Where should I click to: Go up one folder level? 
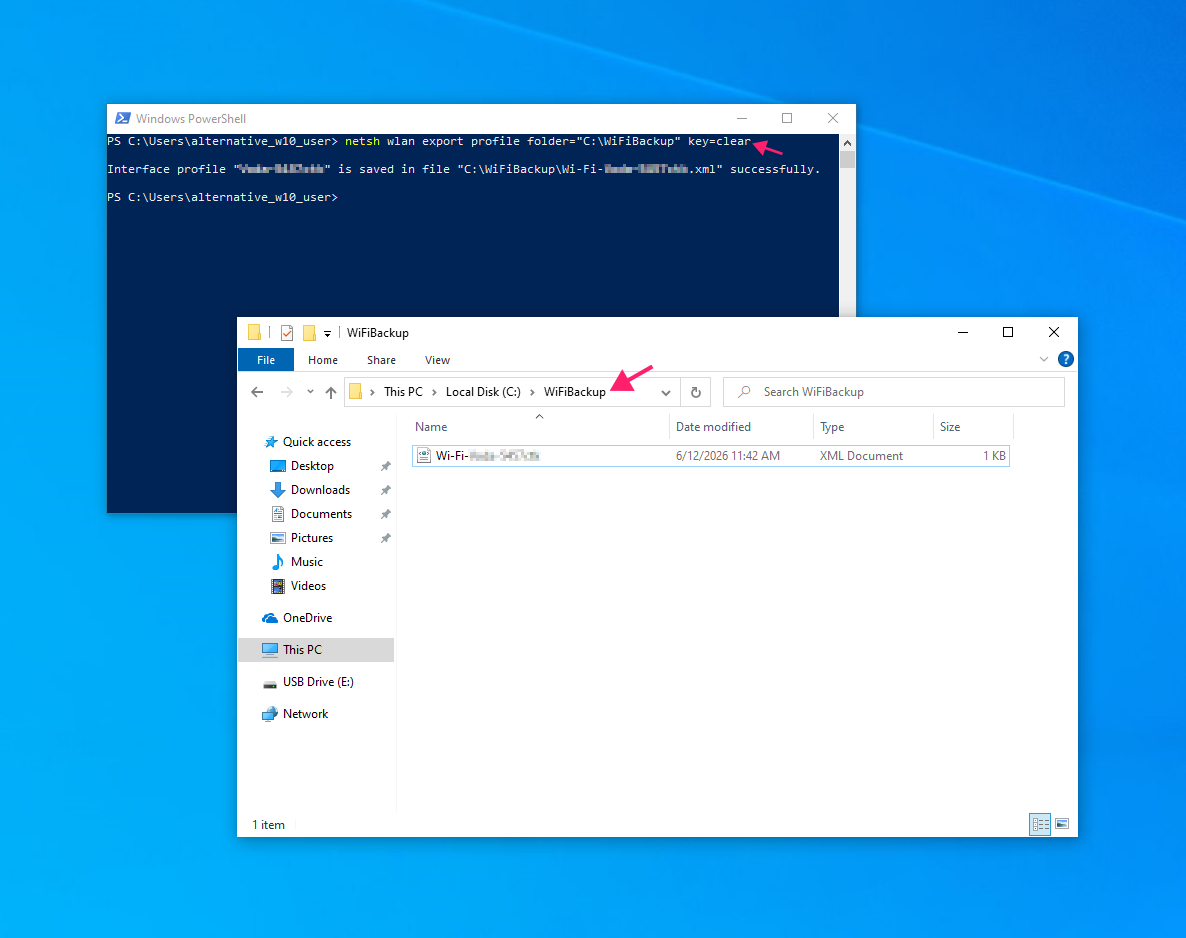[x=331, y=392]
